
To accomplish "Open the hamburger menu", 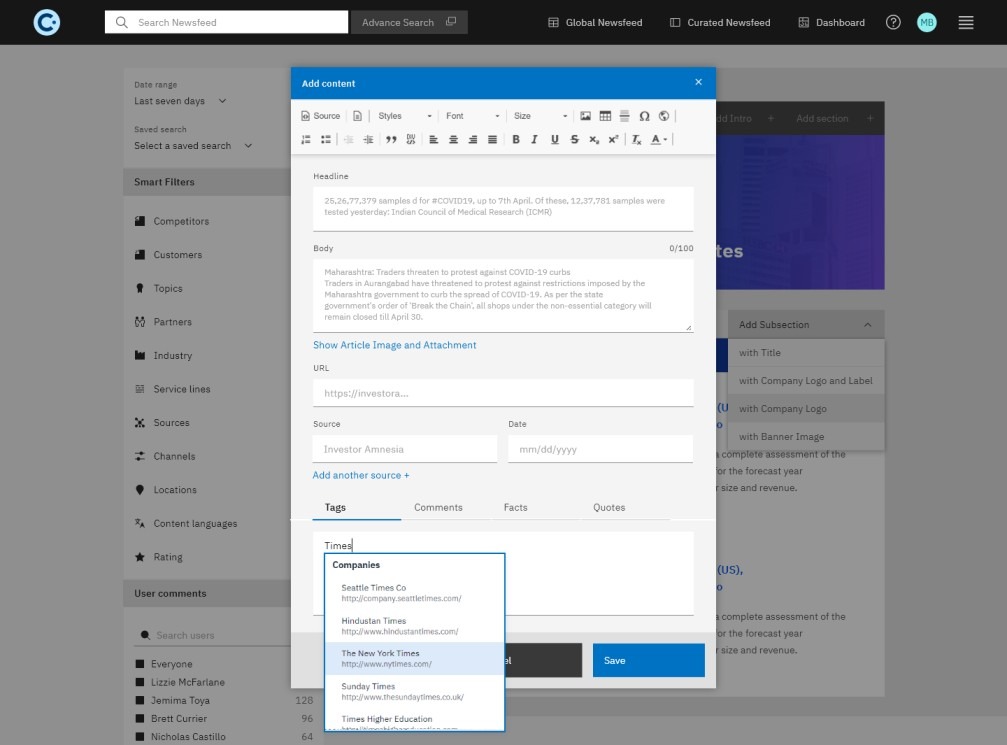I will (x=966, y=22).
